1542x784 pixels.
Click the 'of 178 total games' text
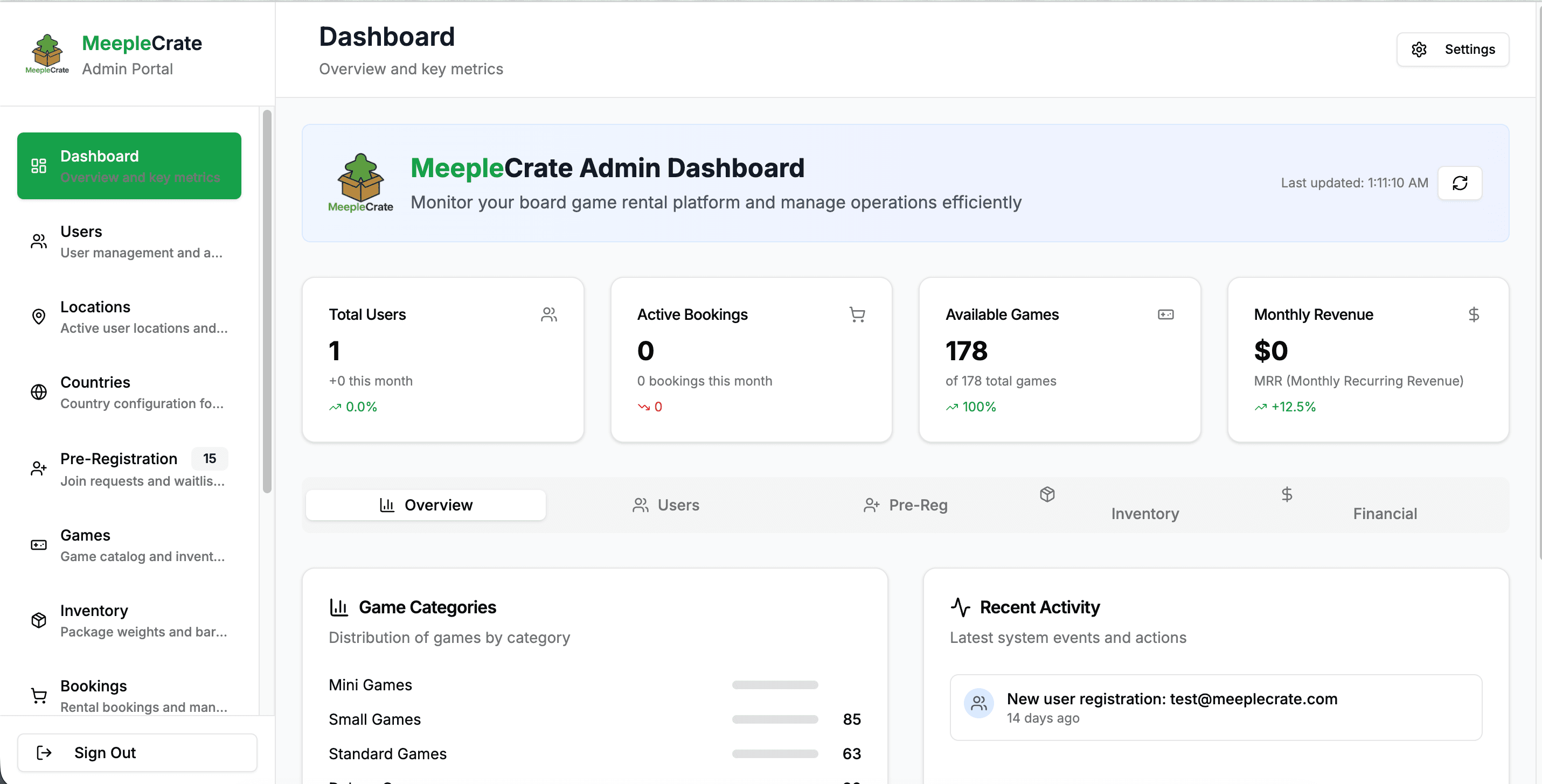click(x=1001, y=381)
